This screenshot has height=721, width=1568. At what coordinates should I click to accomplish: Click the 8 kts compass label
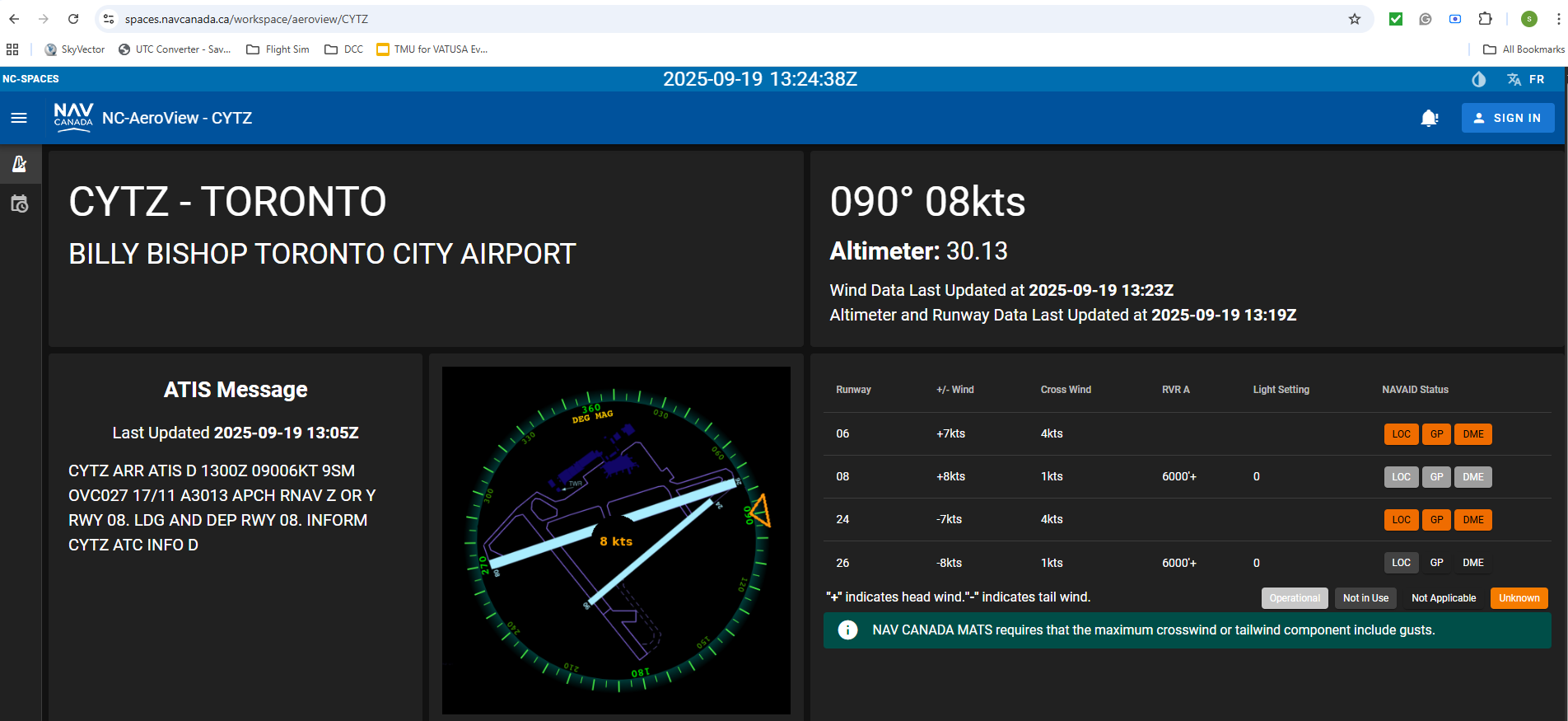[616, 541]
